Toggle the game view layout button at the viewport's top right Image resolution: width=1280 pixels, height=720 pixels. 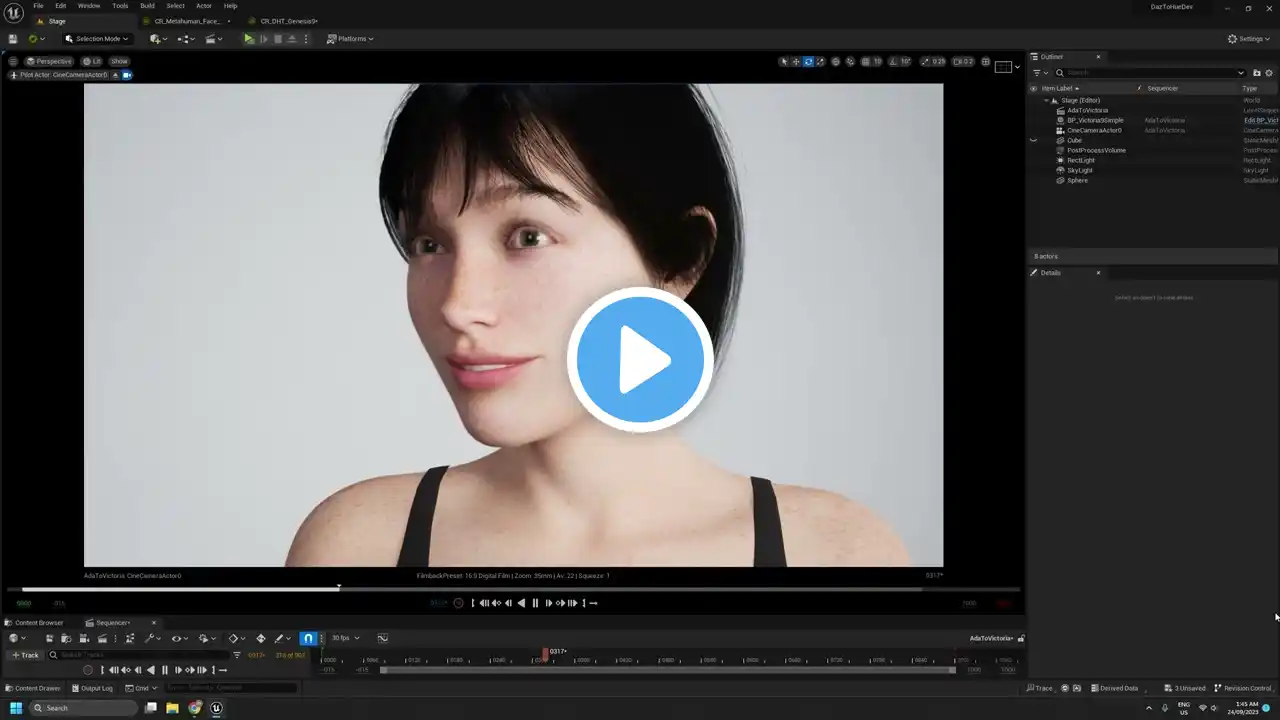(1004, 67)
